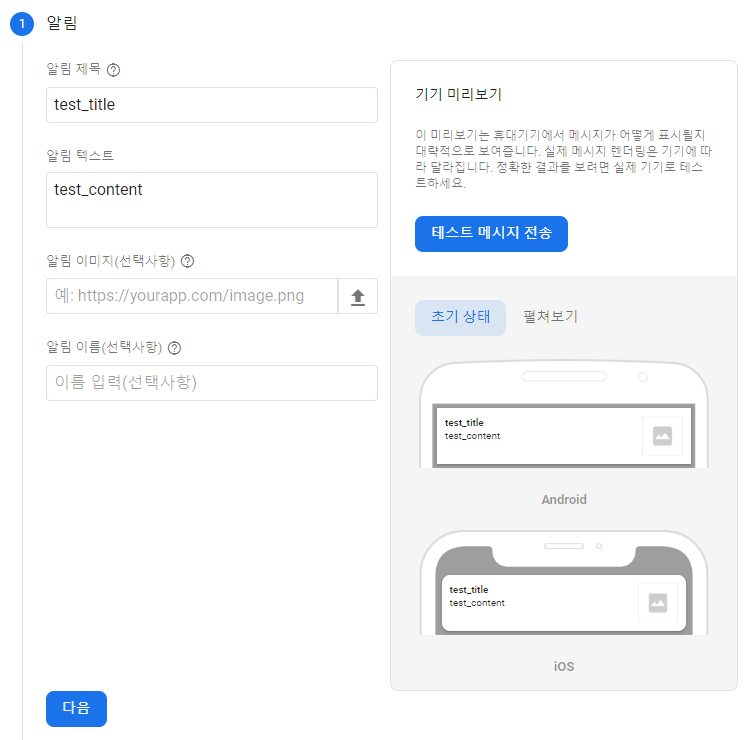Click the Android preview image placeholder icon

[662, 436]
